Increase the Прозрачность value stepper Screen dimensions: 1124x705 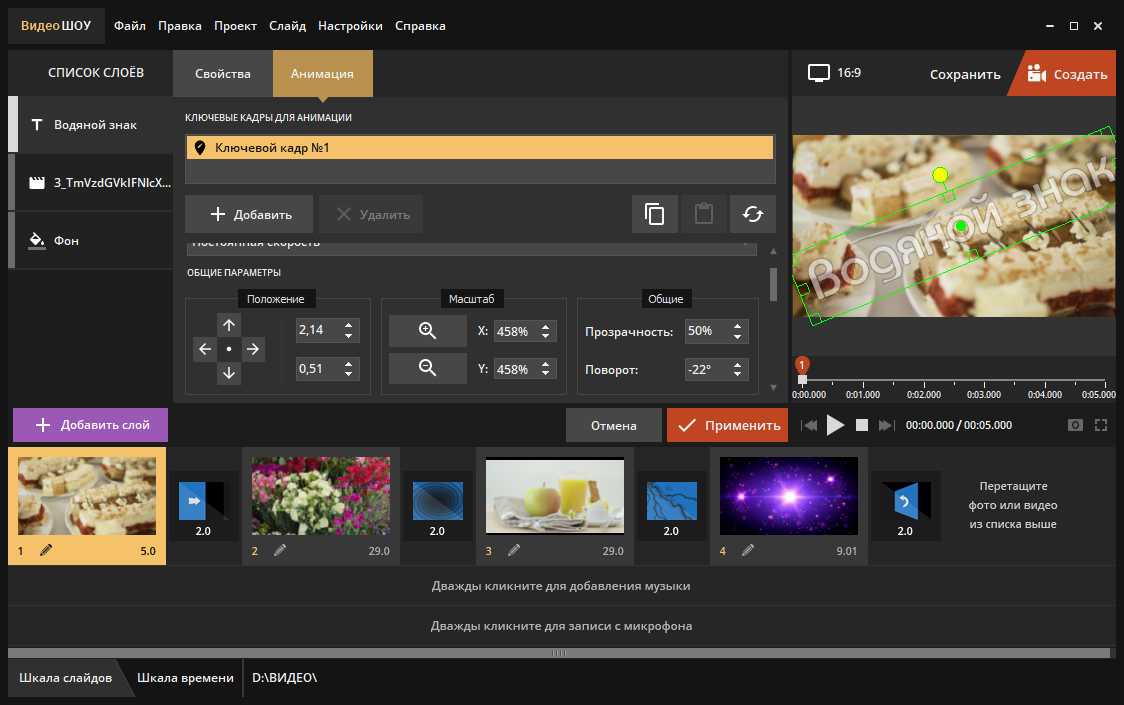[x=738, y=326]
